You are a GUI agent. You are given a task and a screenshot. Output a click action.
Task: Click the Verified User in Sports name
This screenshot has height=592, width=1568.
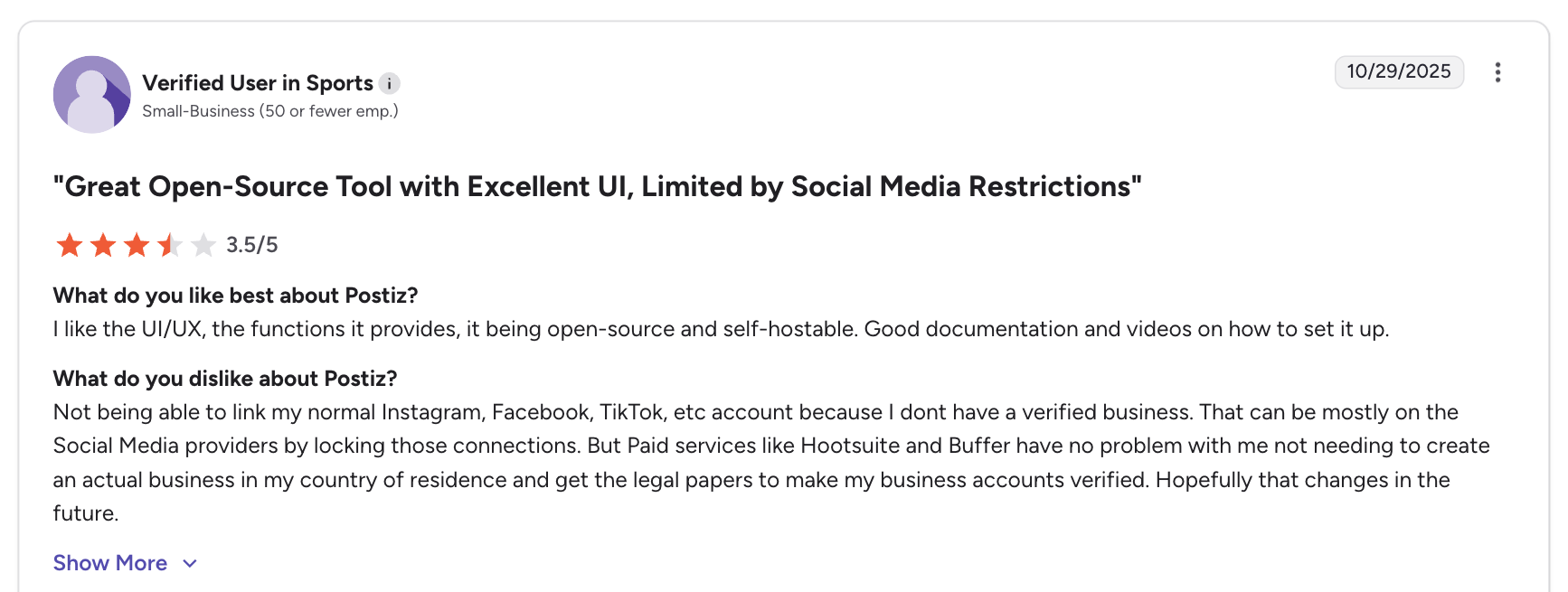(257, 82)
